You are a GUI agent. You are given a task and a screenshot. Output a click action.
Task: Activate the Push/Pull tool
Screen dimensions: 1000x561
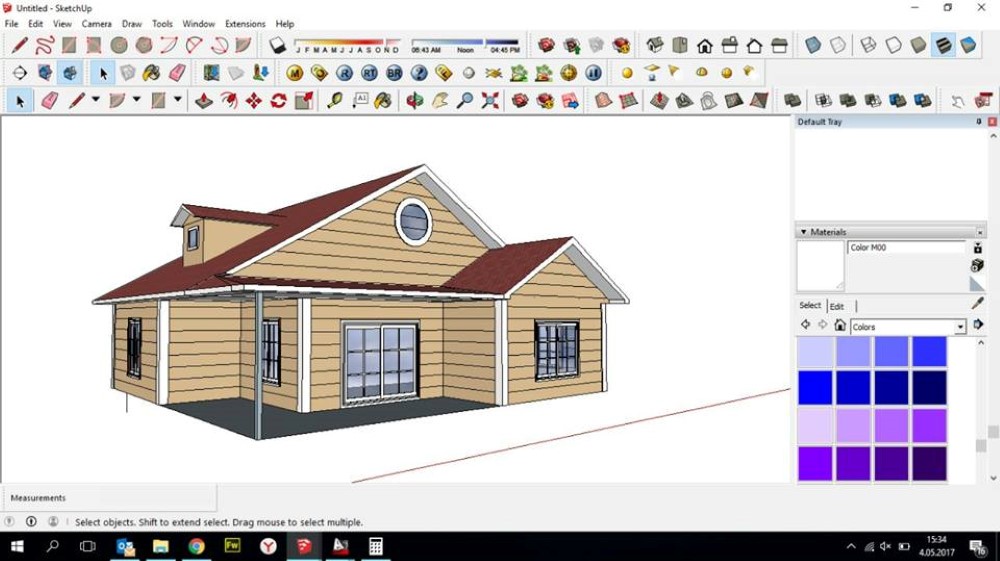point(204,100)
